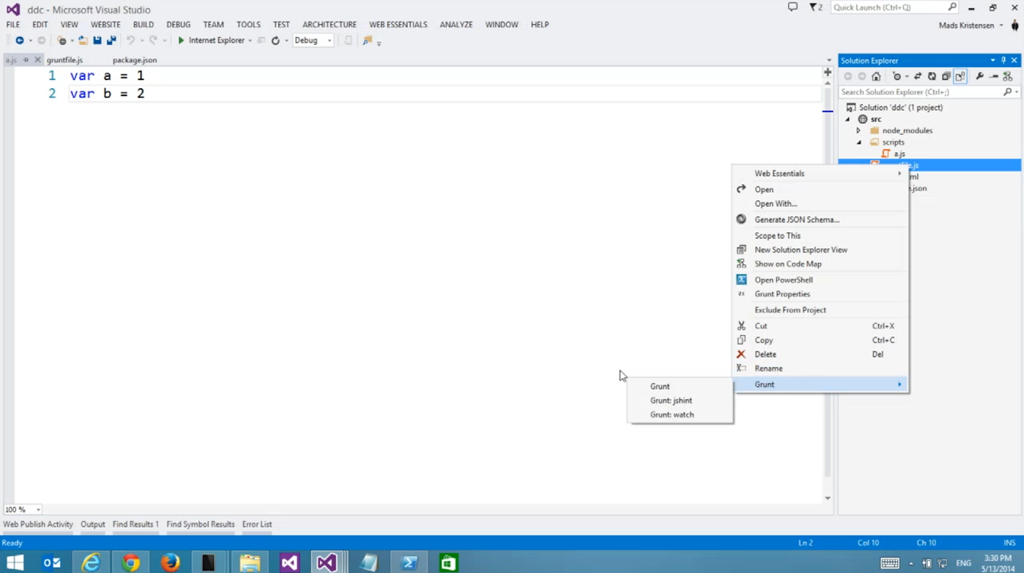This screenshot has width=1024, height=573.
Task: Click the Quick Launch search magnifier icon
Action: tap(952, 7)
